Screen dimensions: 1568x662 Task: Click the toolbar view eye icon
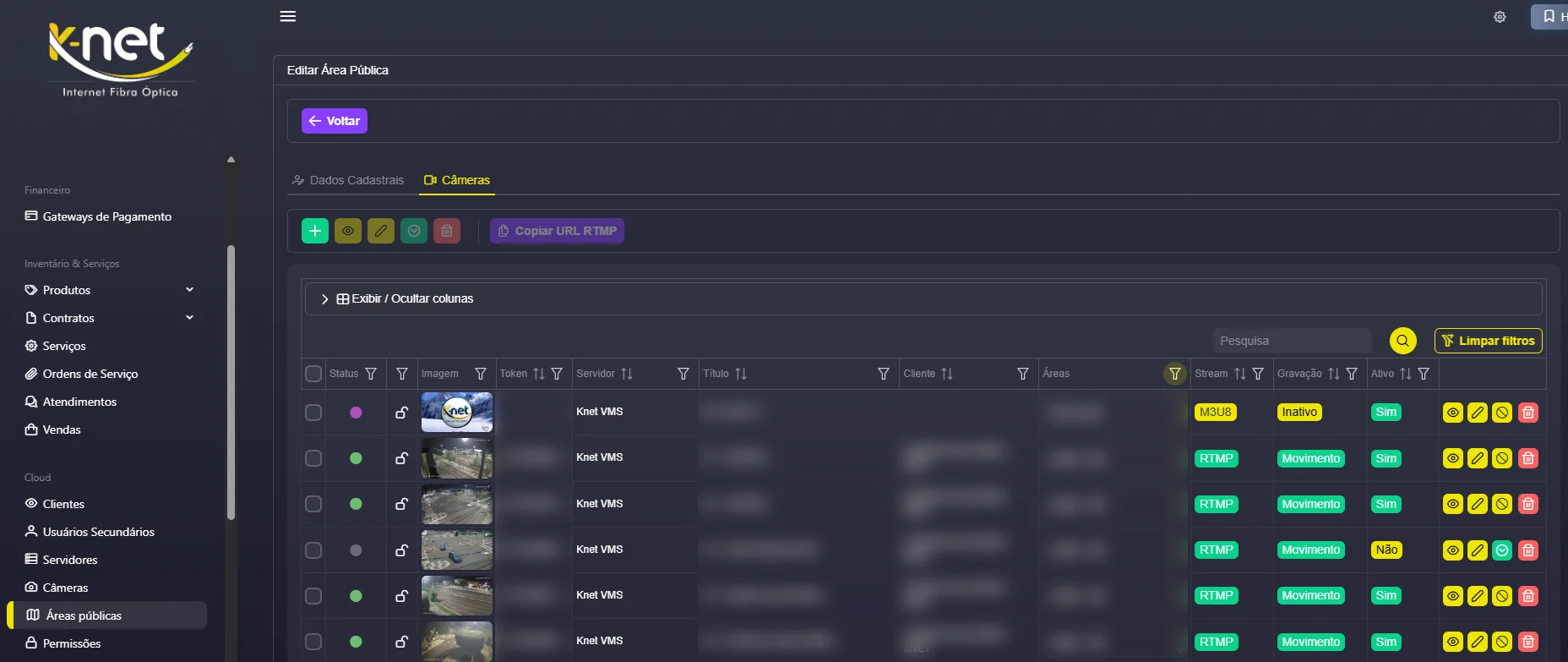pyautogui.click(x=348, y=230)
